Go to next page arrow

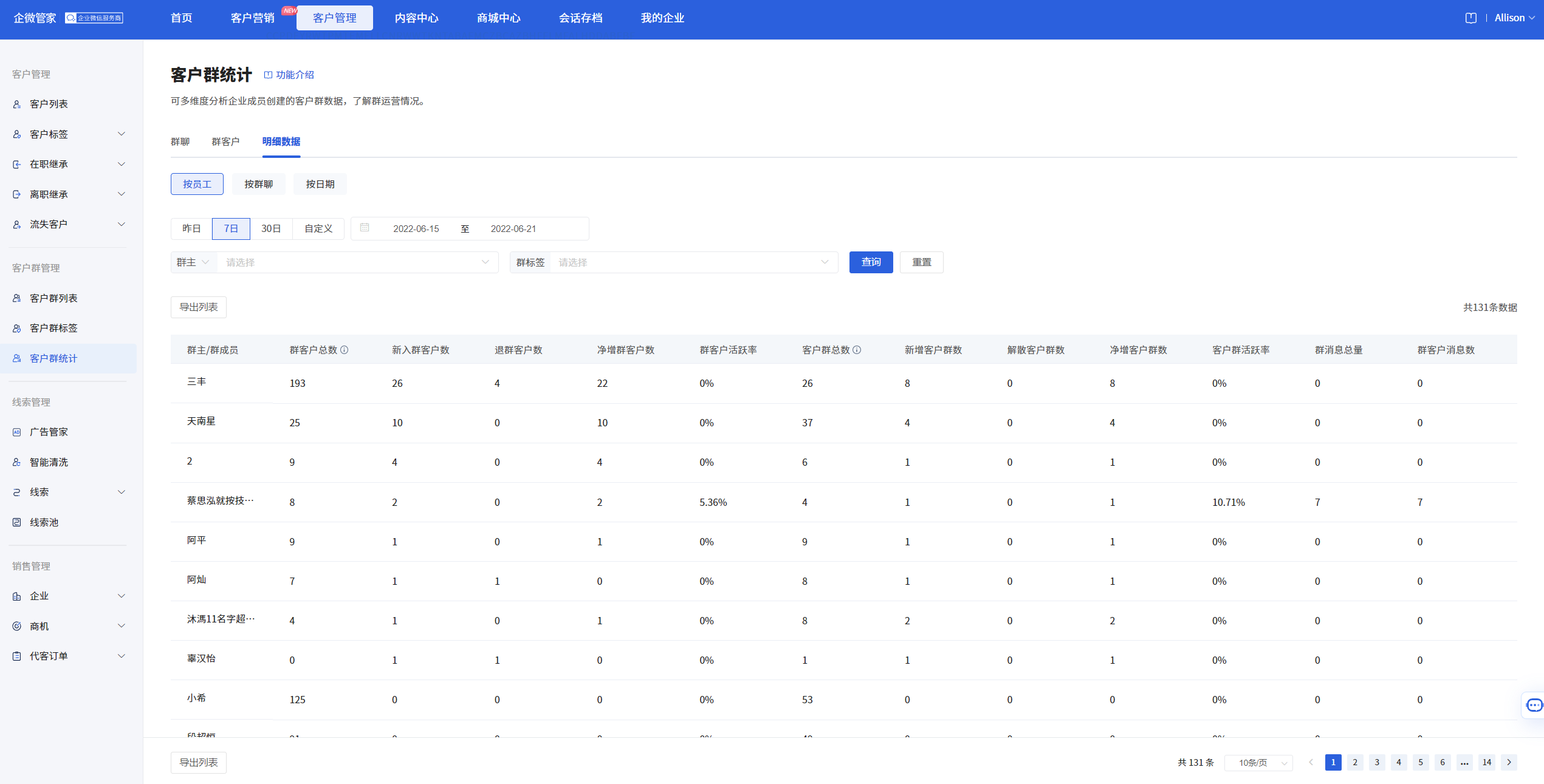pyautogui.click(x=1509, y=762)
